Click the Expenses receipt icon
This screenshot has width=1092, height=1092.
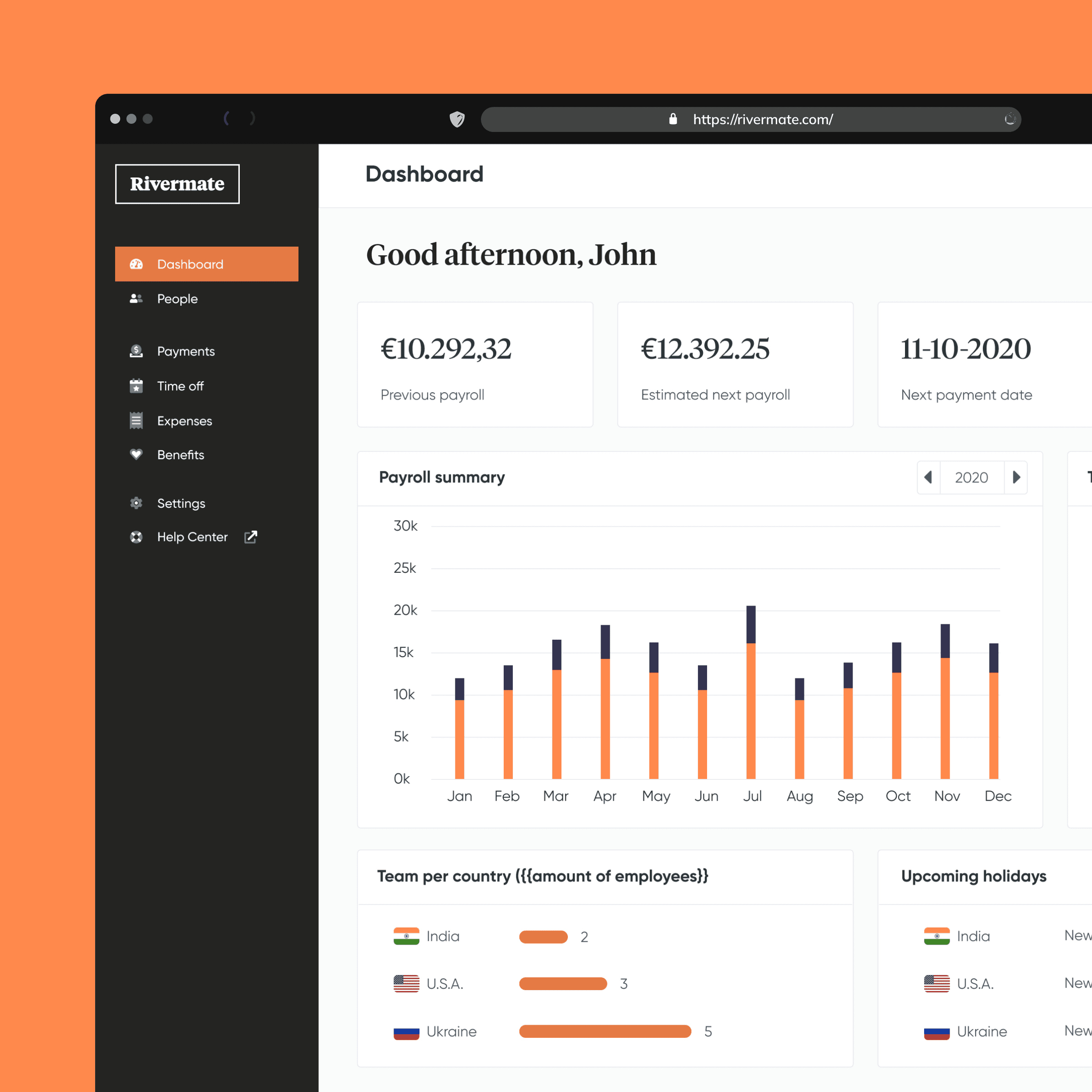136,421
